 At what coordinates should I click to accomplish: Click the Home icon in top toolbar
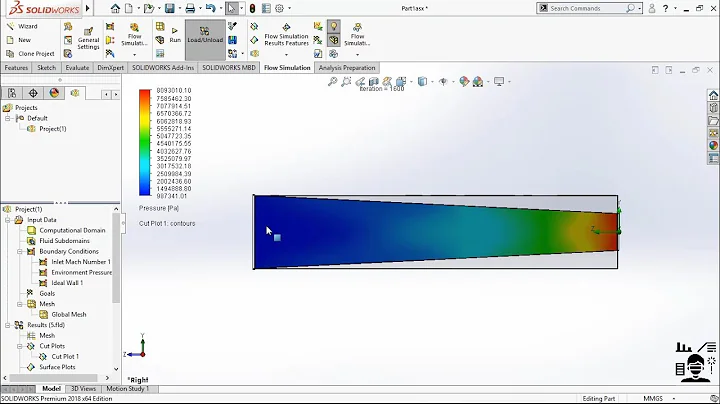coord(115,8)
